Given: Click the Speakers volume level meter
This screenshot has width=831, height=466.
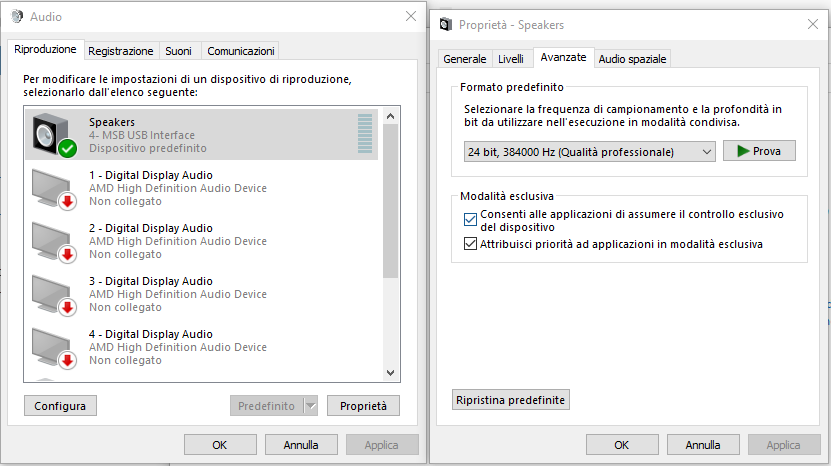Looking at the screenshot, I should 364,134.
